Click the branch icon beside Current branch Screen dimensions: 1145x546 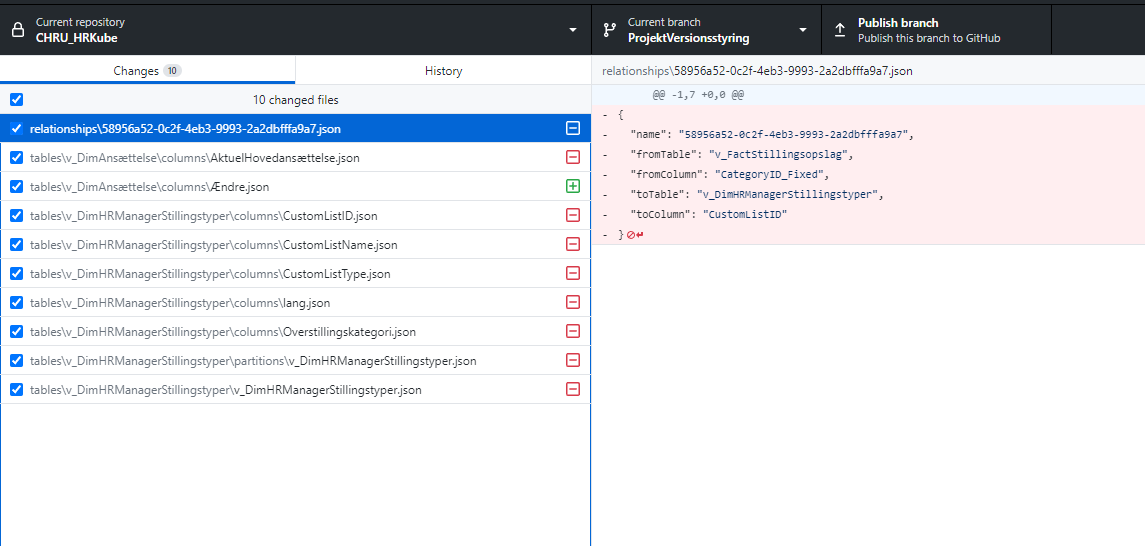click(x=609, y=30)
